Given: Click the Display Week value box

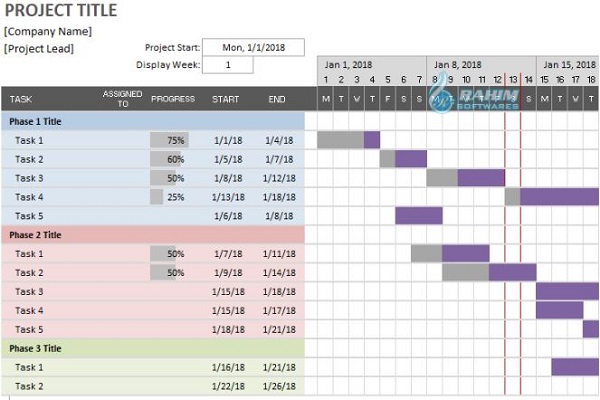Looking at the screenshot, I should [228, 65].
